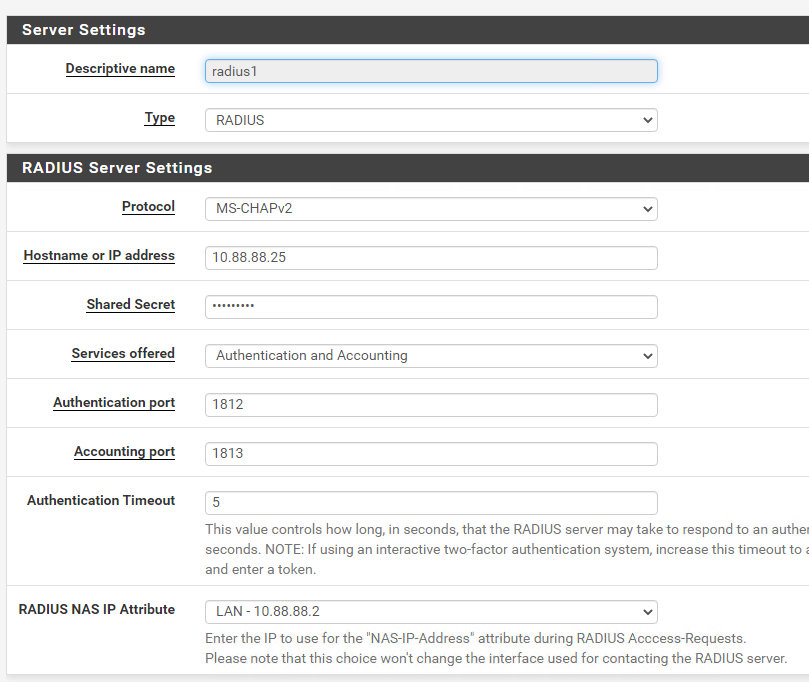Click the underlined Shared Secret label
The width and height of the screenshot is (809, 682).
(x=130, y=305)
